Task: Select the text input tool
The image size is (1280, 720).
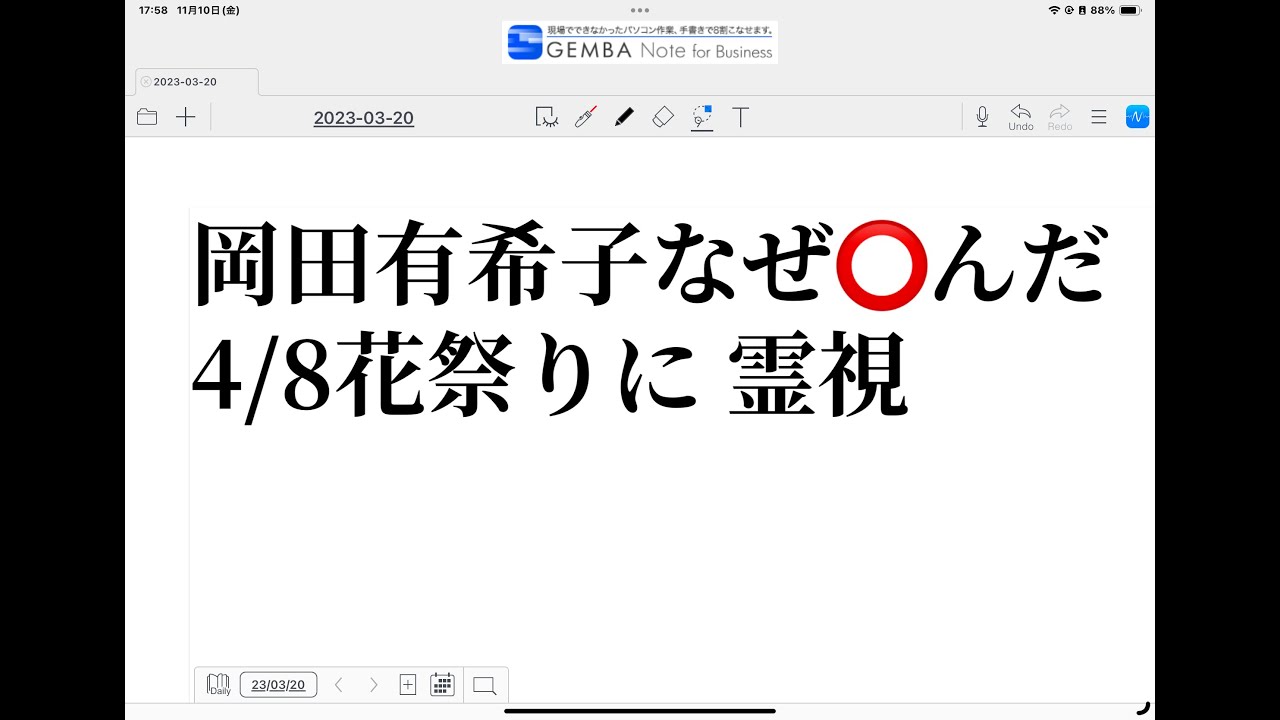Action: [741, 117]
